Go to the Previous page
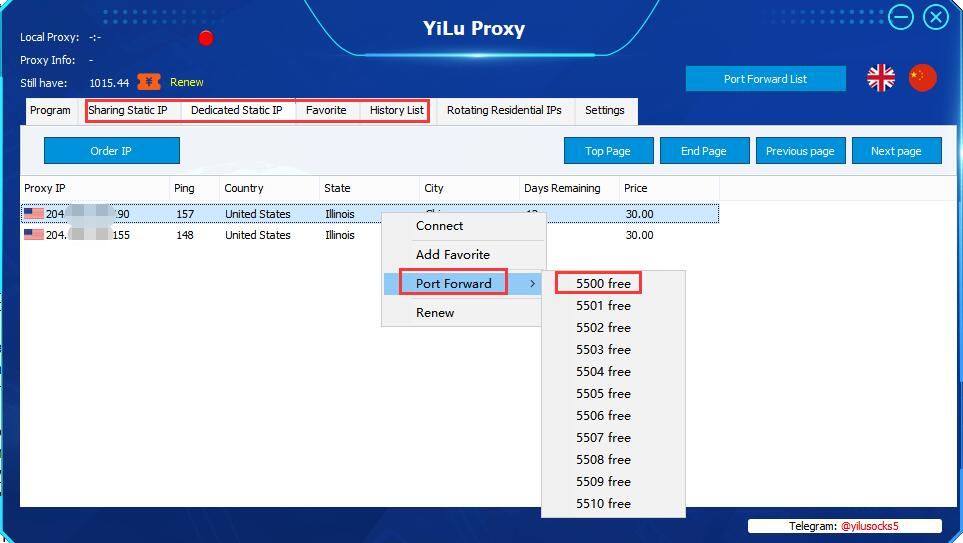 click(800, 150)
